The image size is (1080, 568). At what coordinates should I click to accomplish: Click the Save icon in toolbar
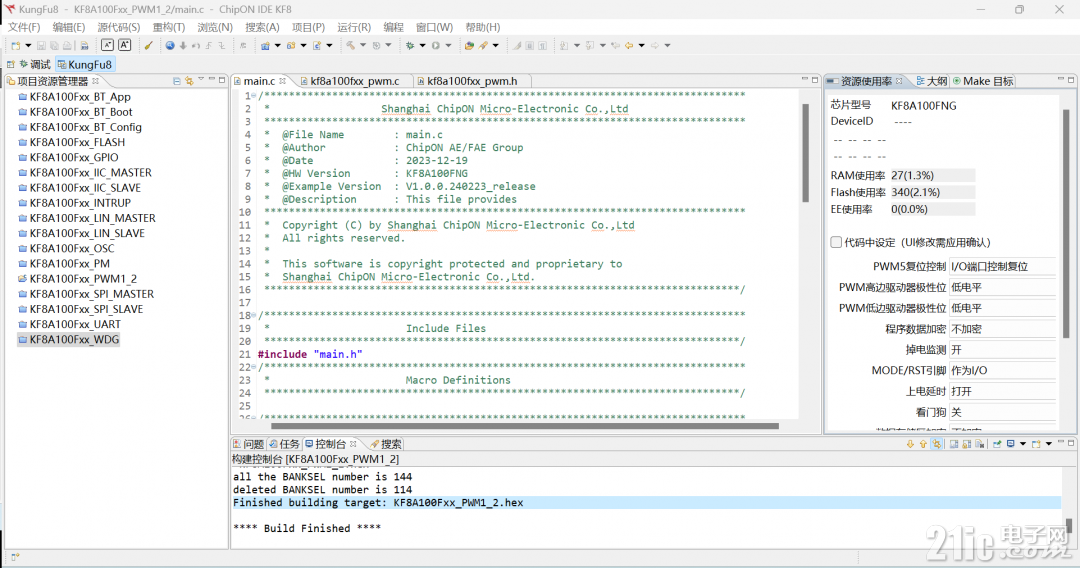pyautogui.click(x=41, y=45)
